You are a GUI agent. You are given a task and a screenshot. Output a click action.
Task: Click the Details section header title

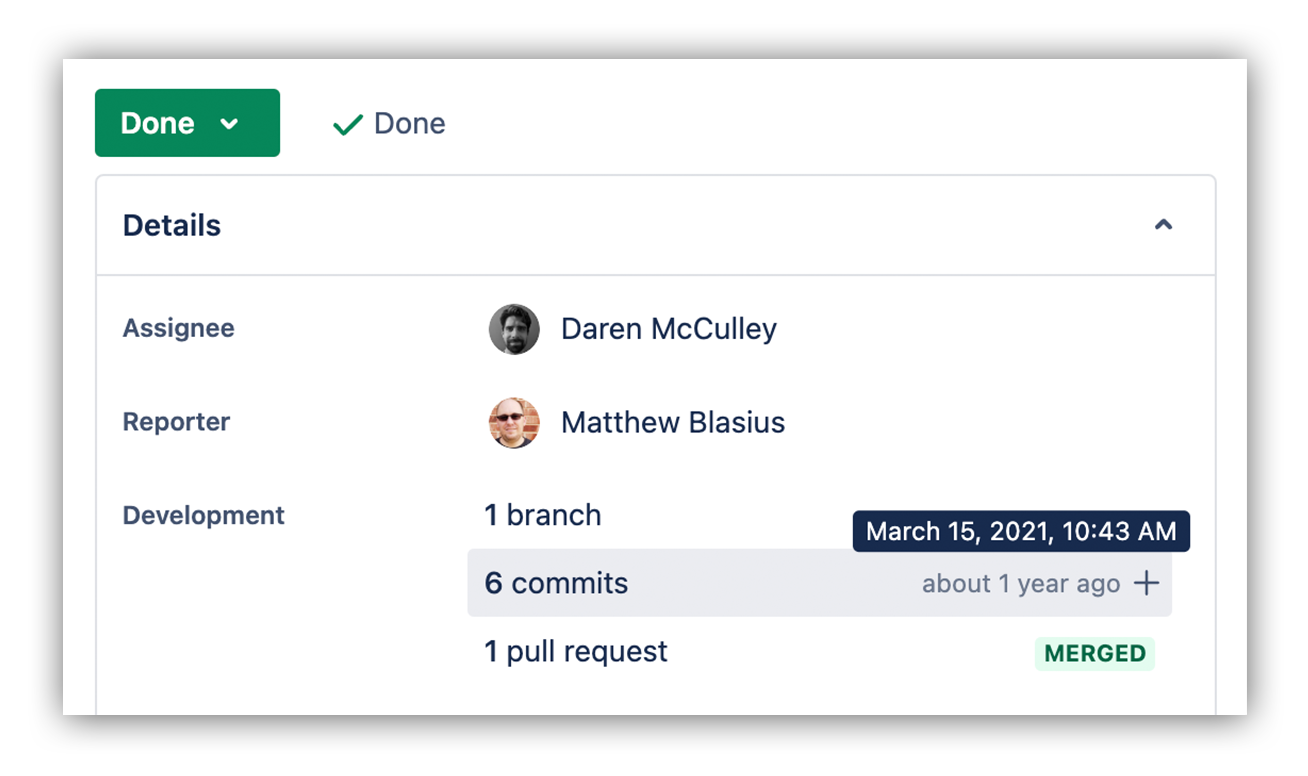pyautogui.click(x=172, y=226)
